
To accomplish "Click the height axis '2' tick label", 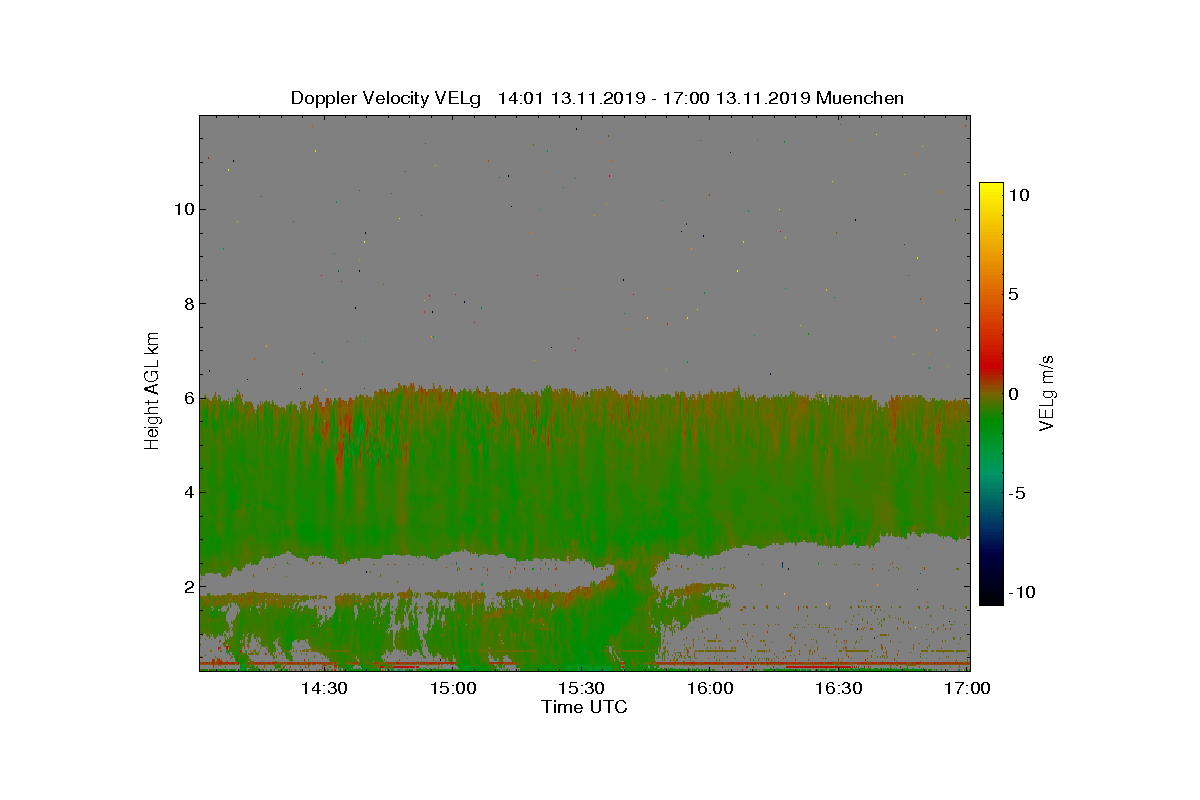I will coord(187,586).
